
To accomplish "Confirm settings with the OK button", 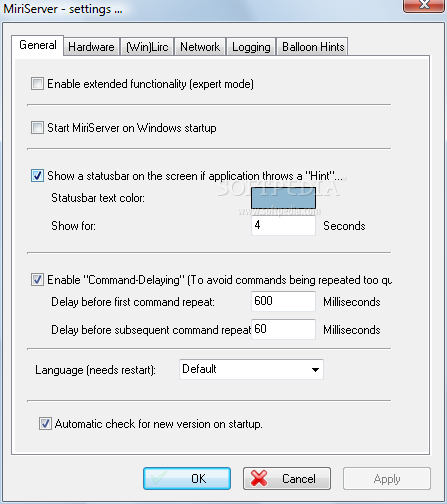I will [x=187, y=479].
